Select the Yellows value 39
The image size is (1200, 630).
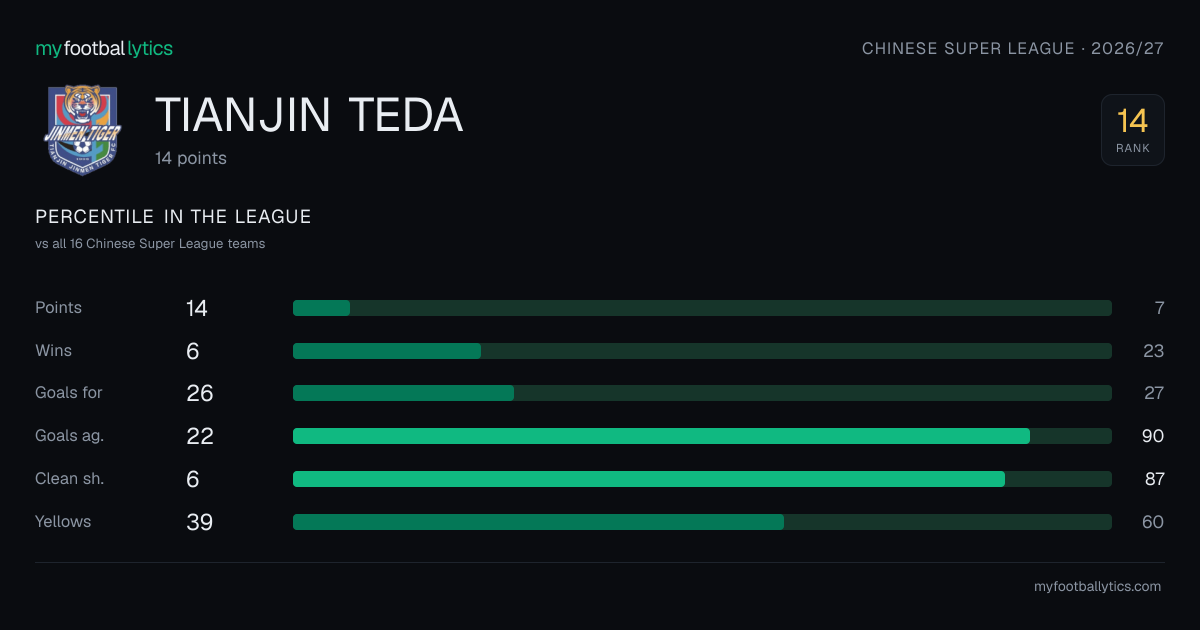click(200, 522)
